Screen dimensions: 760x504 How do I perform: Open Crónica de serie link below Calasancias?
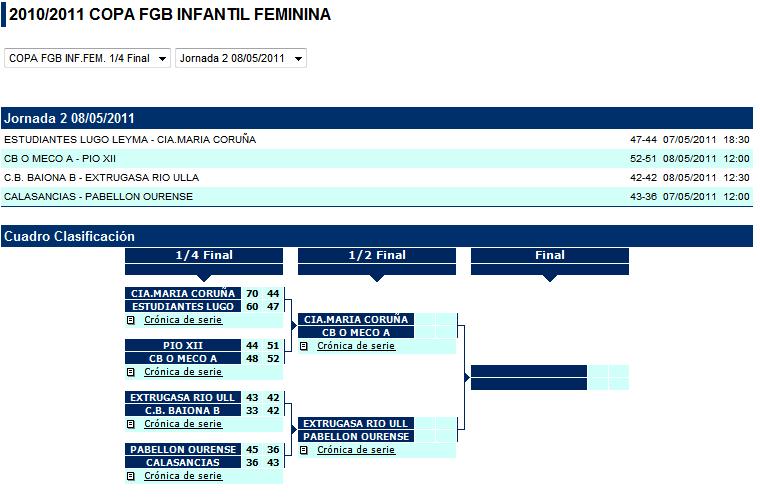click(x=183, y=476)
